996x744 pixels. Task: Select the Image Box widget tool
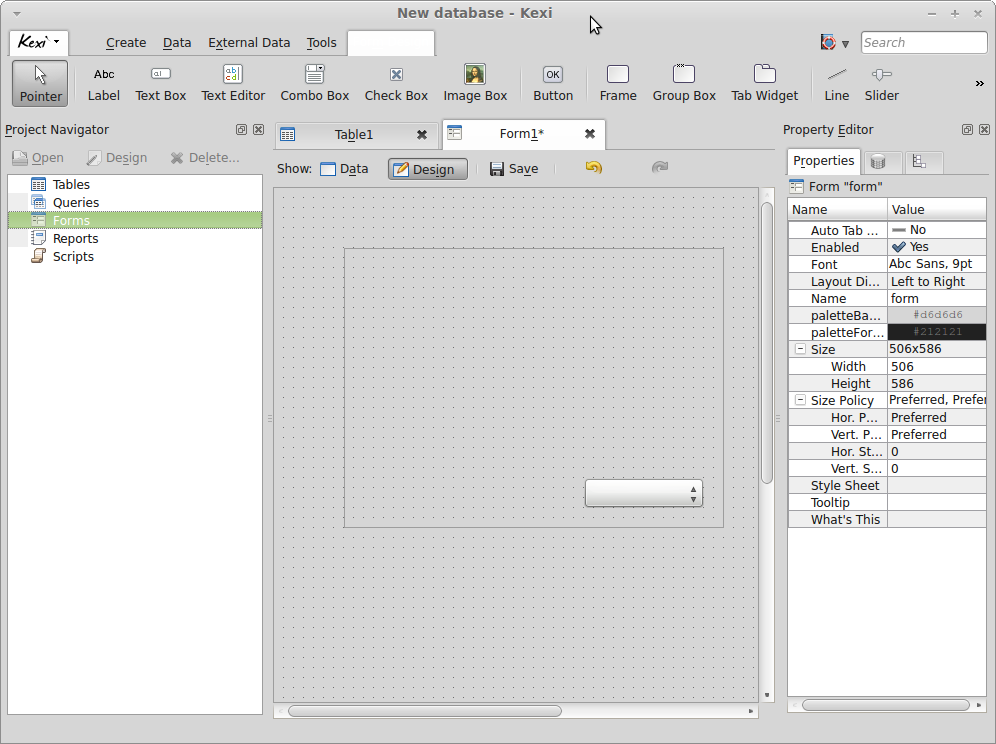click(x=475, y=84)
